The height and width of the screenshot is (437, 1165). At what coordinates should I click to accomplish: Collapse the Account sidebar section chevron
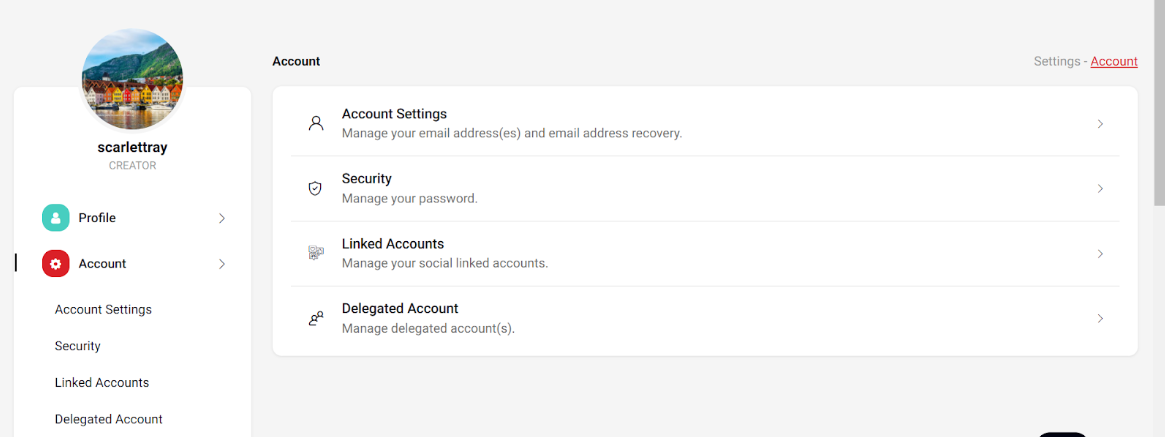[x=221, y=264]
